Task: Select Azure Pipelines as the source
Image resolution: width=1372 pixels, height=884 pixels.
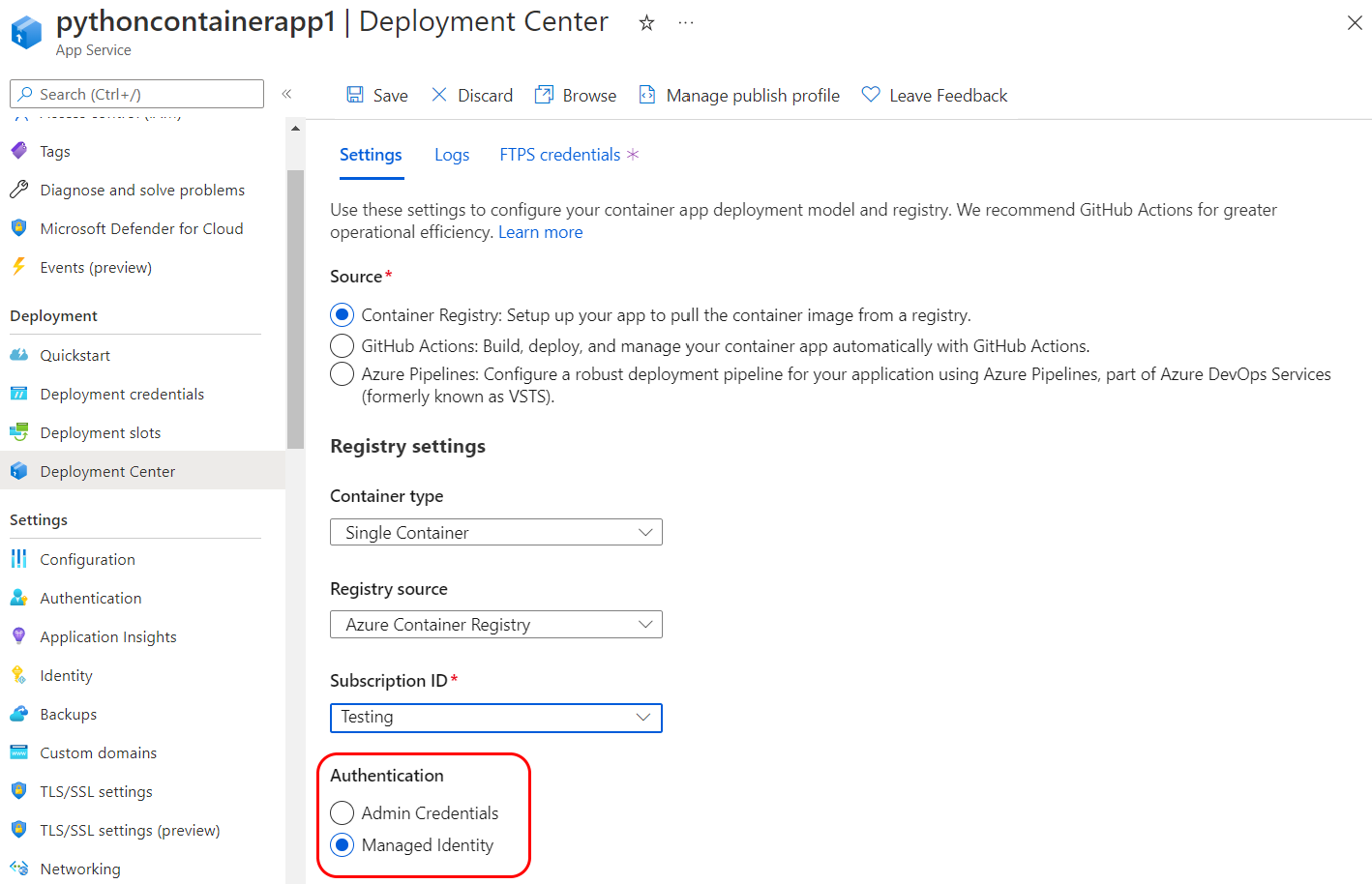Action: click(342, 373)
